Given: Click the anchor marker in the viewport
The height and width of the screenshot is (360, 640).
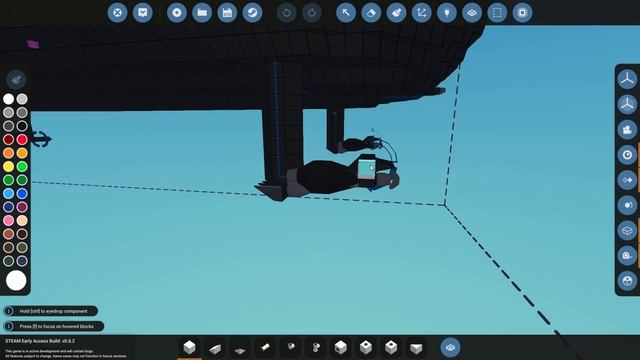Looking at the screenshot, I should click(x=41, y=139).
